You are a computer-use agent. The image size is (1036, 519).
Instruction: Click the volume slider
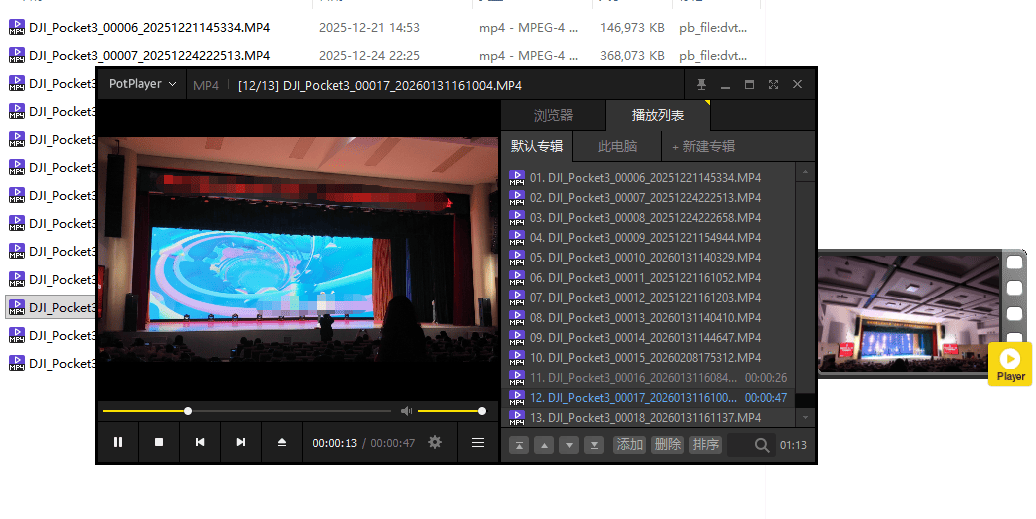click(451, 411)
